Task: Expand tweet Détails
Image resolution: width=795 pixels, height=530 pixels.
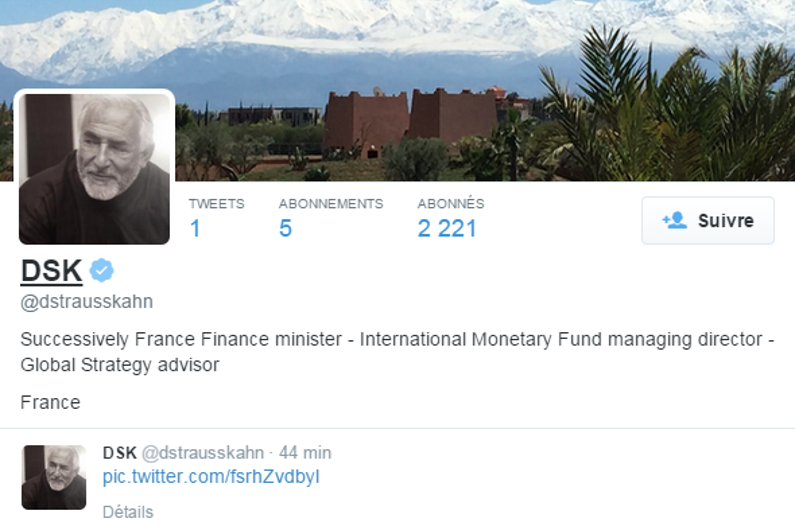Action: click(x=128, y=512)
